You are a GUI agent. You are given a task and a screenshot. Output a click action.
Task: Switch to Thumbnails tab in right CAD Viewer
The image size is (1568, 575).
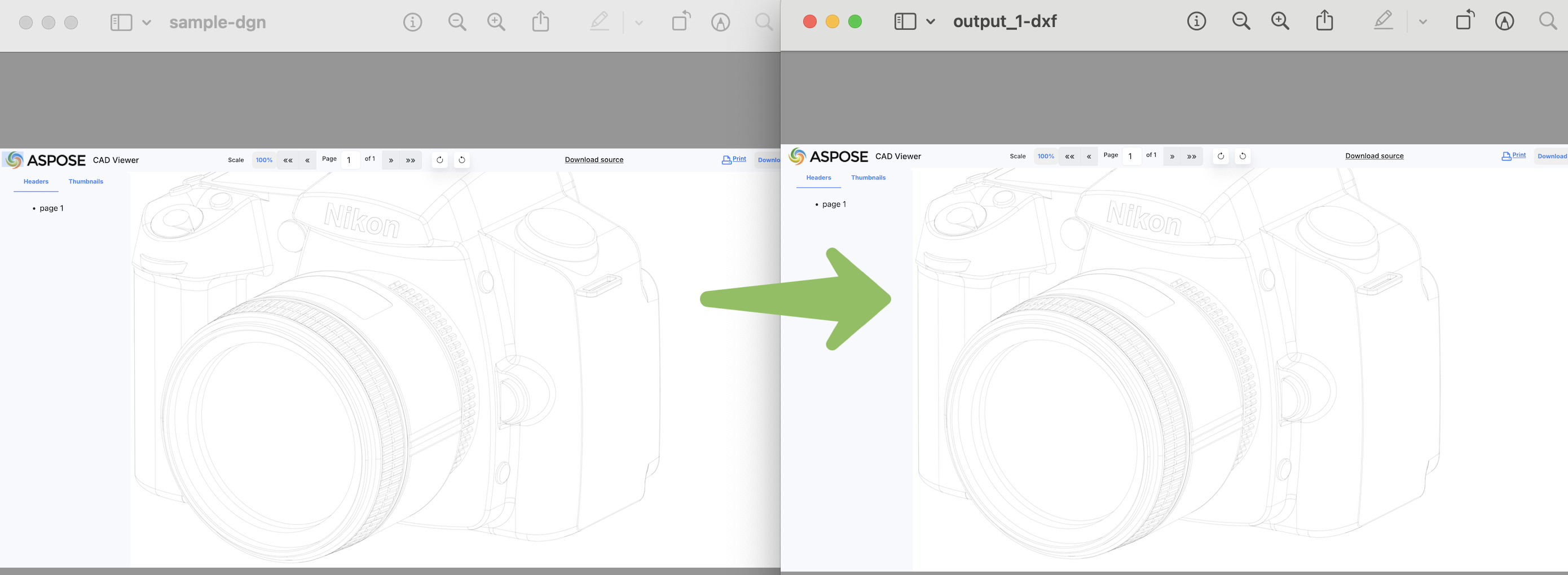click(868, 178)
